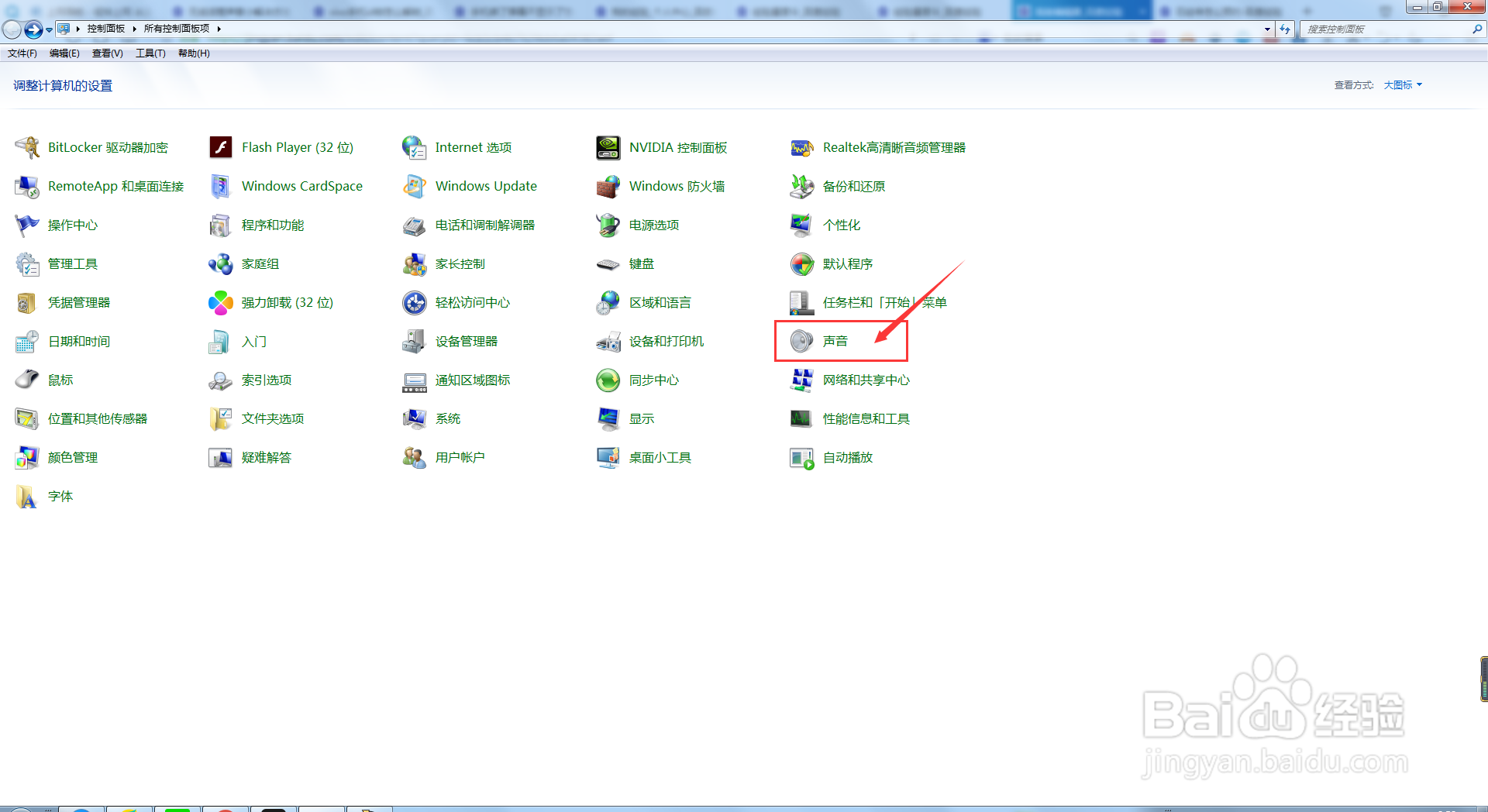Open the 索引选项 link
This screenshot has width=1488, height=812.
pyautogui.click(x=267, y=380)
